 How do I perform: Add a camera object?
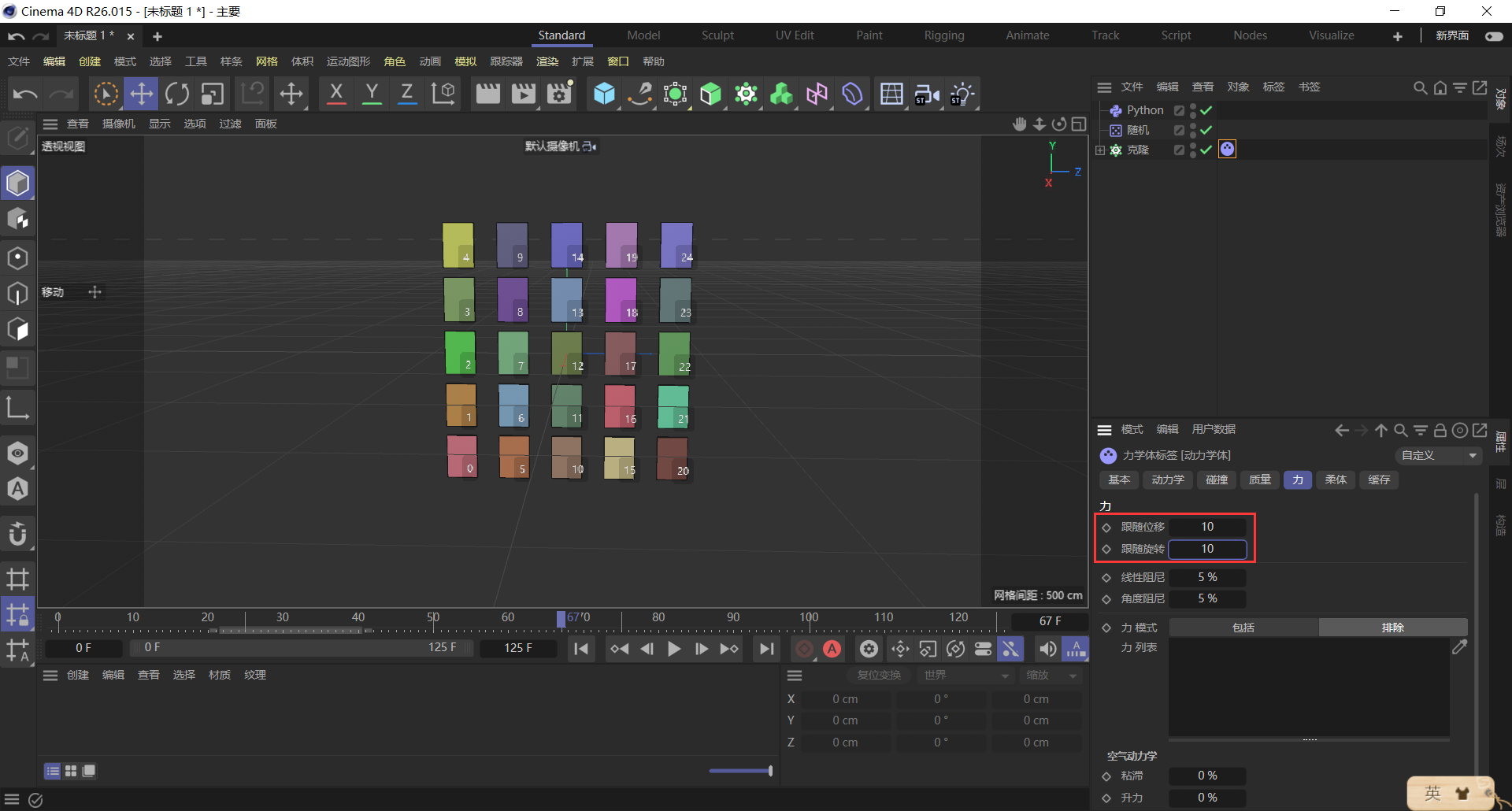[x=927, y=94]
